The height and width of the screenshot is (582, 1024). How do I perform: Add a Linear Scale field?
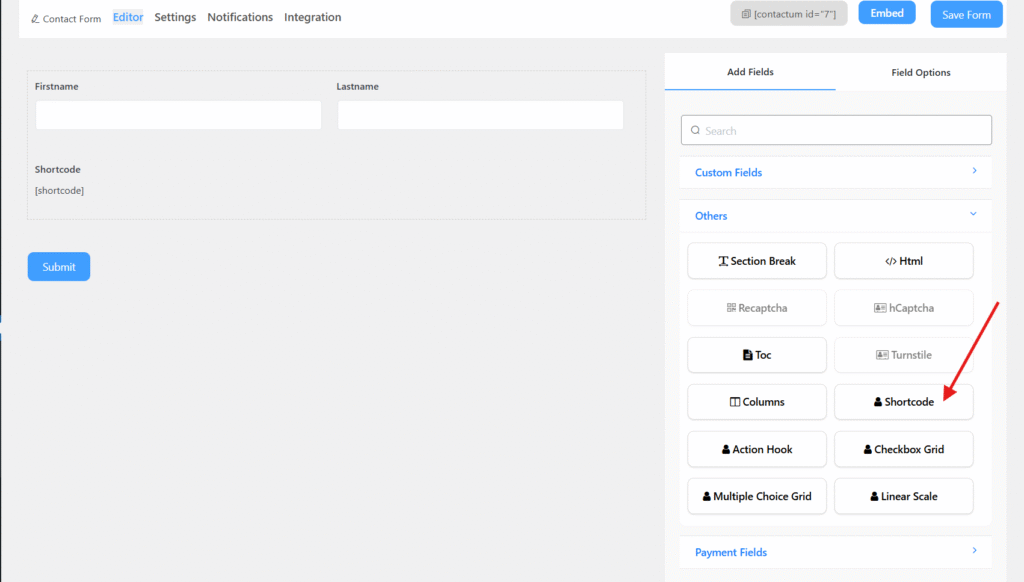(x=903, y=496)
